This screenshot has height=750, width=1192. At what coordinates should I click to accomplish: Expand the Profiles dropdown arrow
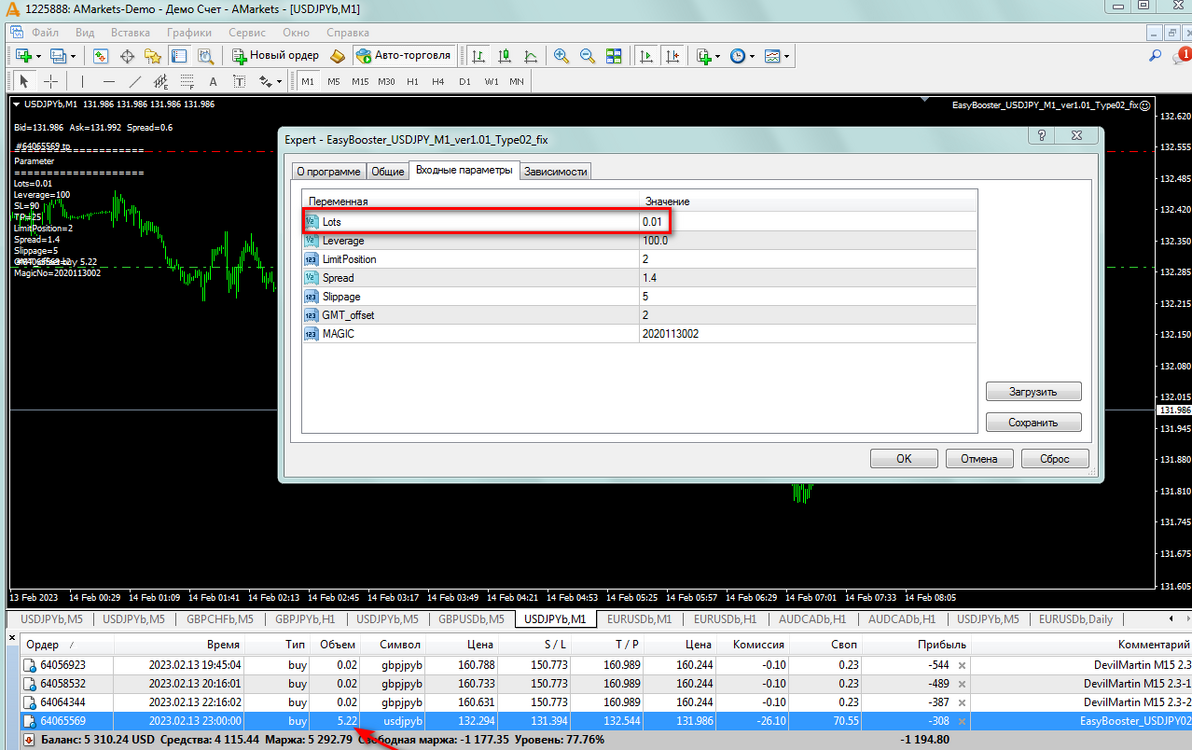(x=73, y=56)
